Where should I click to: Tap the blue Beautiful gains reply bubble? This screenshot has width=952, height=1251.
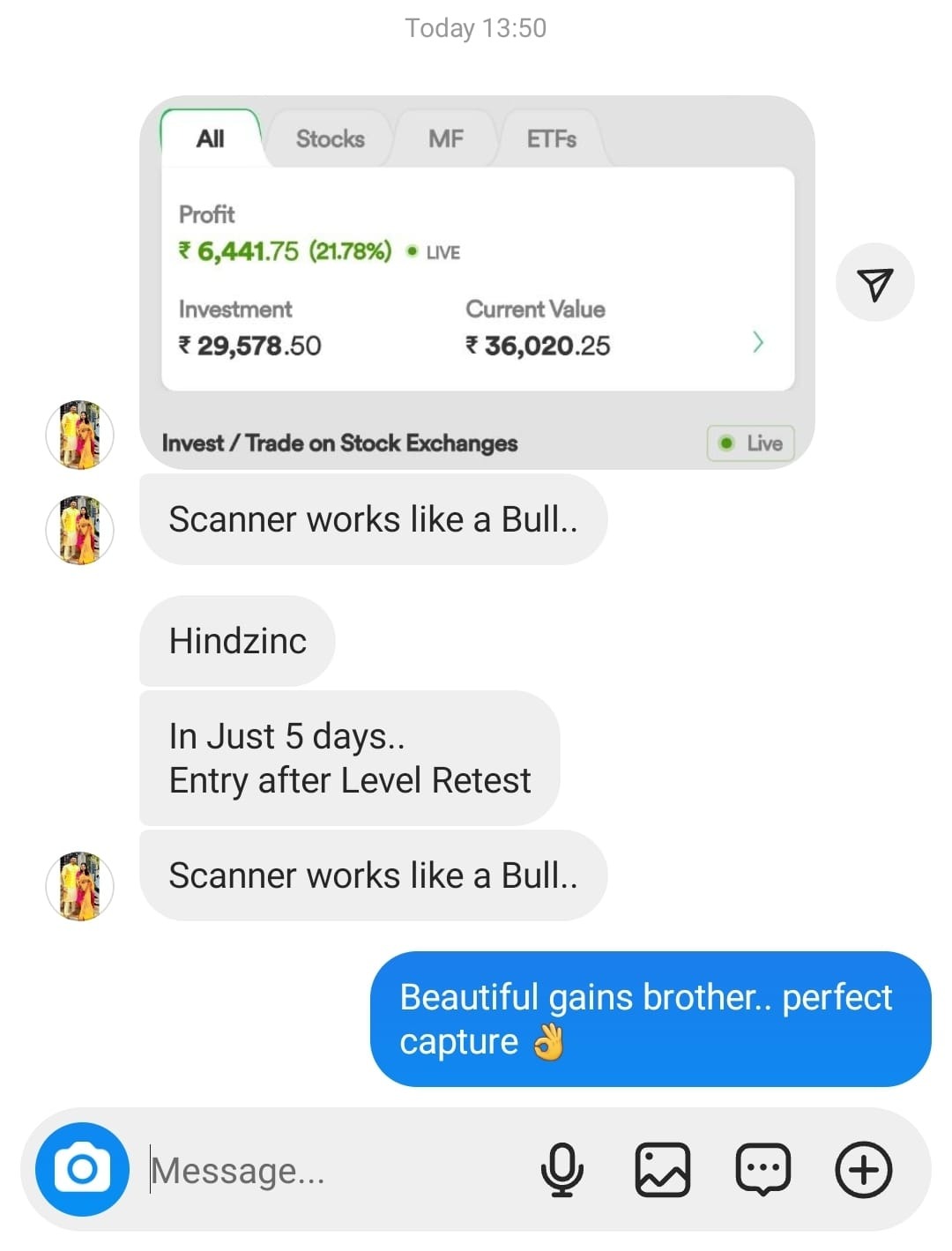[x=651, y=1019]
